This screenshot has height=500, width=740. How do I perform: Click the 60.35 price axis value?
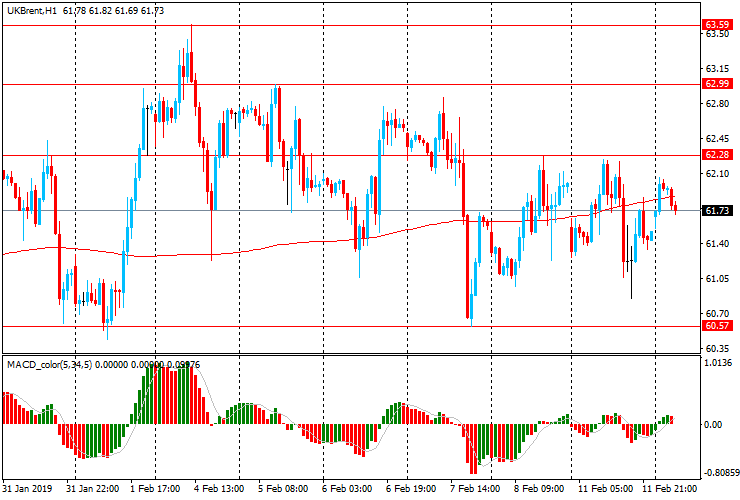(715, 348)
